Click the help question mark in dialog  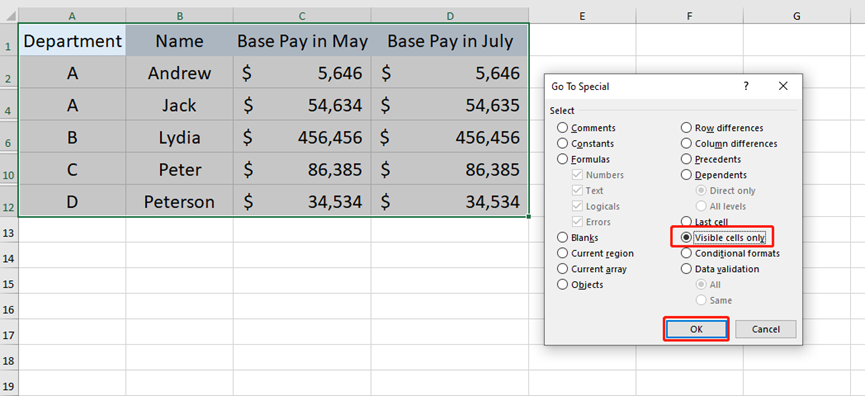(746, 86)
